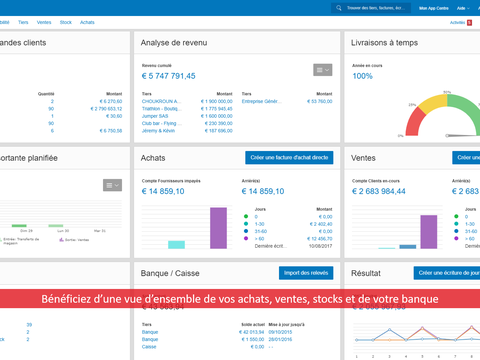Click the green 0 days legend dot
480x360 pixels.
pyautogui.click(x=246, y=217)
